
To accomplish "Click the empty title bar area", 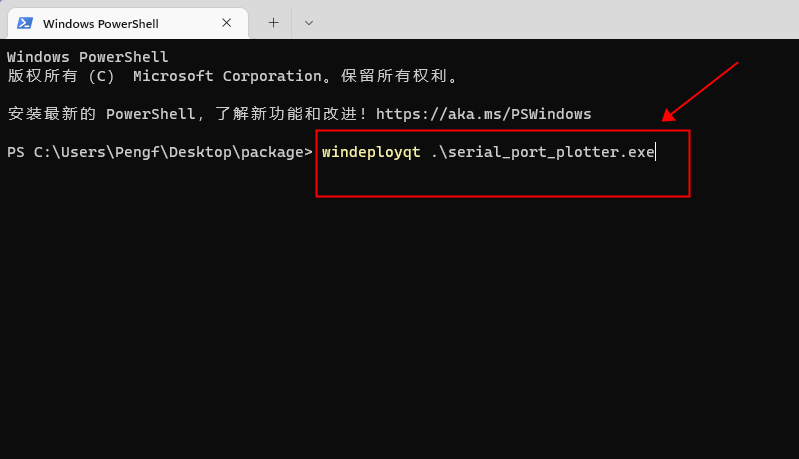I will click(x=550, y=20).
